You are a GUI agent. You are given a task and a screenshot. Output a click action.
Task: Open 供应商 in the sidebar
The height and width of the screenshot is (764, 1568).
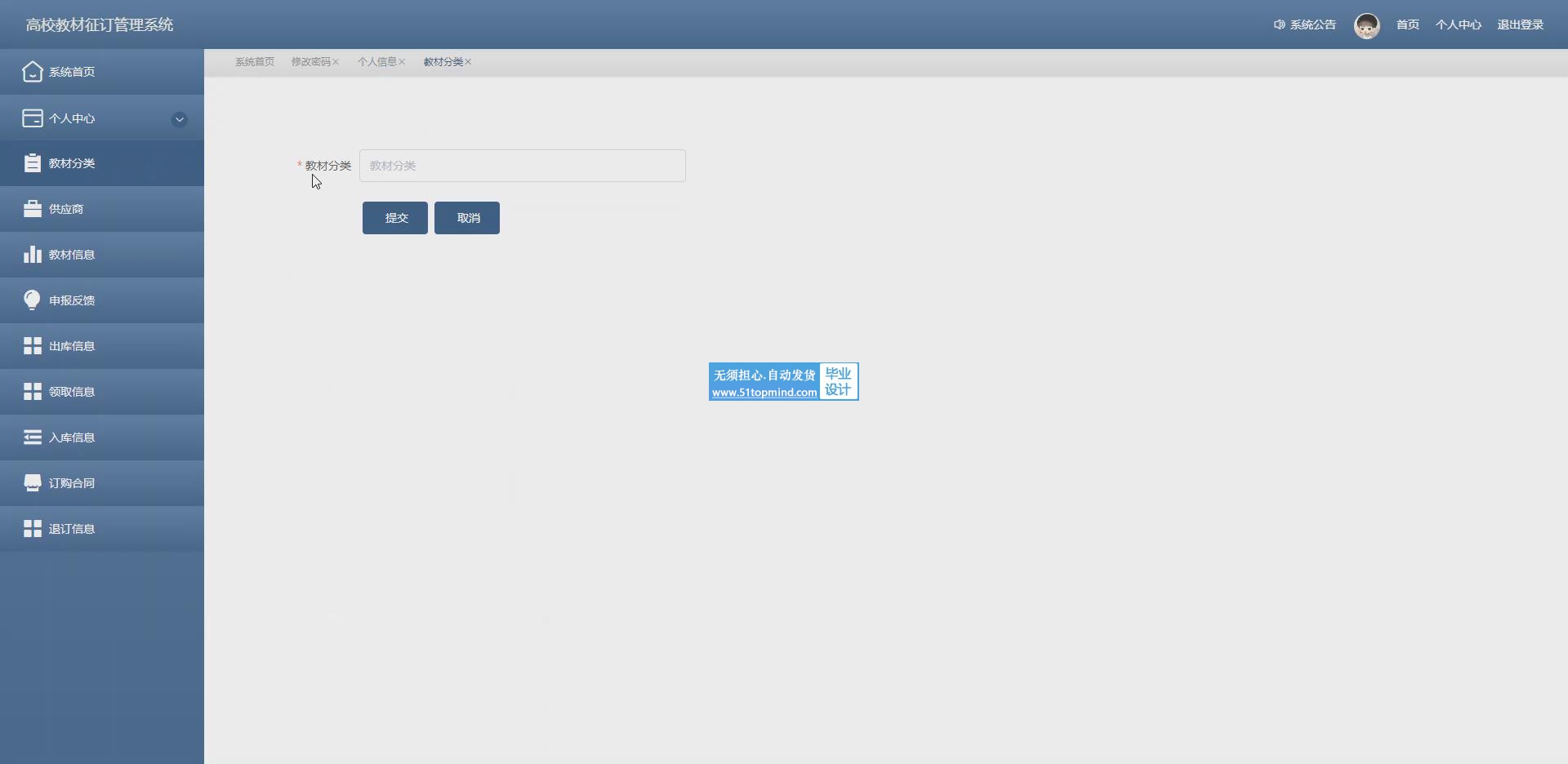(x=102, y=209)
